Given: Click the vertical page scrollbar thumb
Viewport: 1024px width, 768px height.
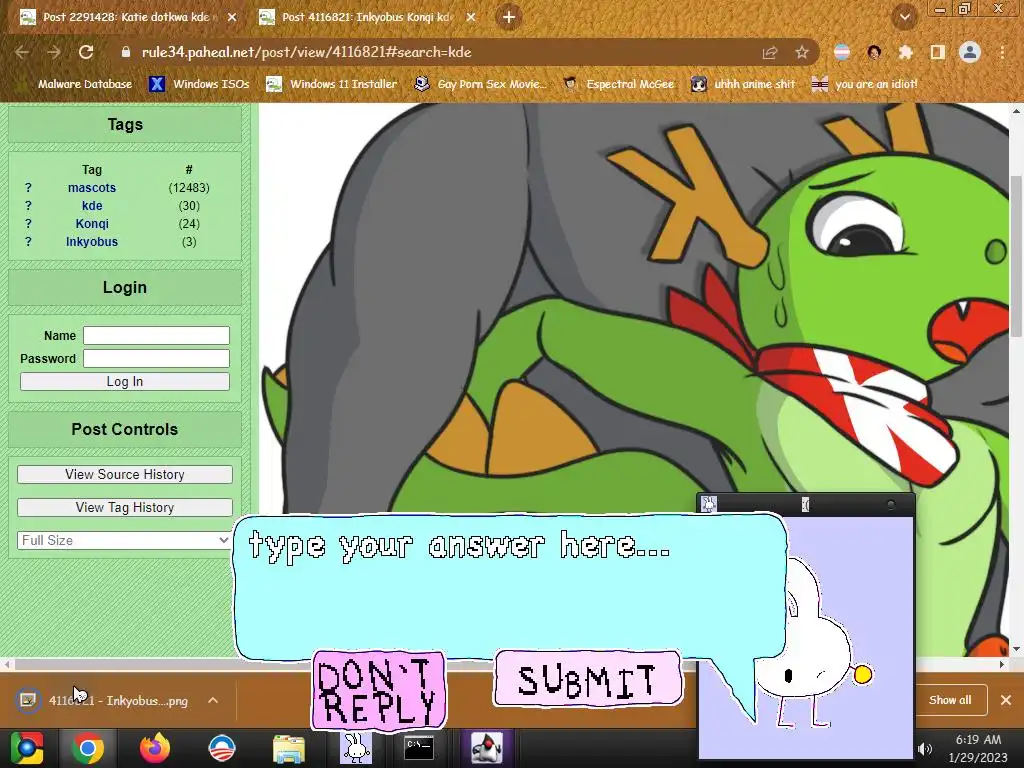Looking at the screenshot, I should coord(1016,256).
